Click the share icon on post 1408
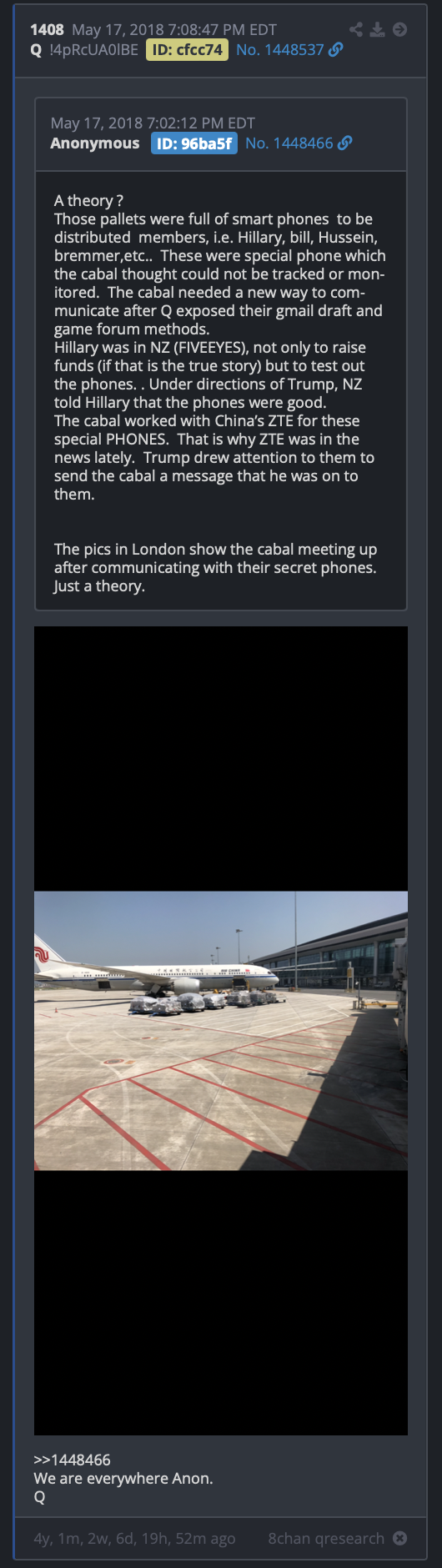442x1568 pixels. [356, 30]
